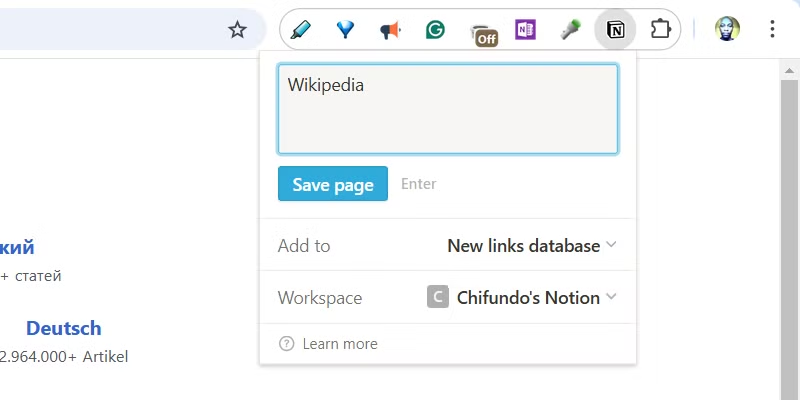
Task: Expand the New links database dropdown
Action: (531, 245)
